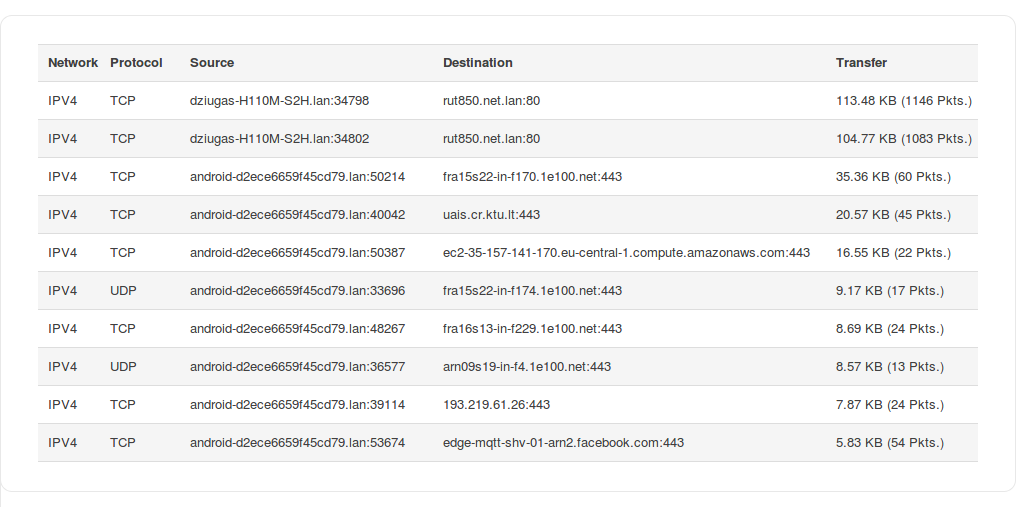
Task: Click the Destination column header
Action: (x=478, y=63)
